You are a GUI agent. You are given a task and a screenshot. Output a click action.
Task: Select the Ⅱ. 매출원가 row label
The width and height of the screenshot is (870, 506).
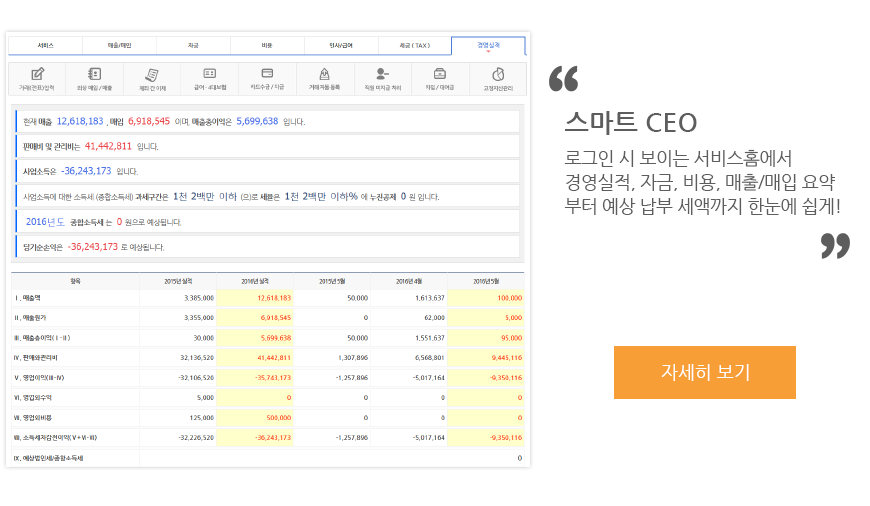[x=31, y=318]
